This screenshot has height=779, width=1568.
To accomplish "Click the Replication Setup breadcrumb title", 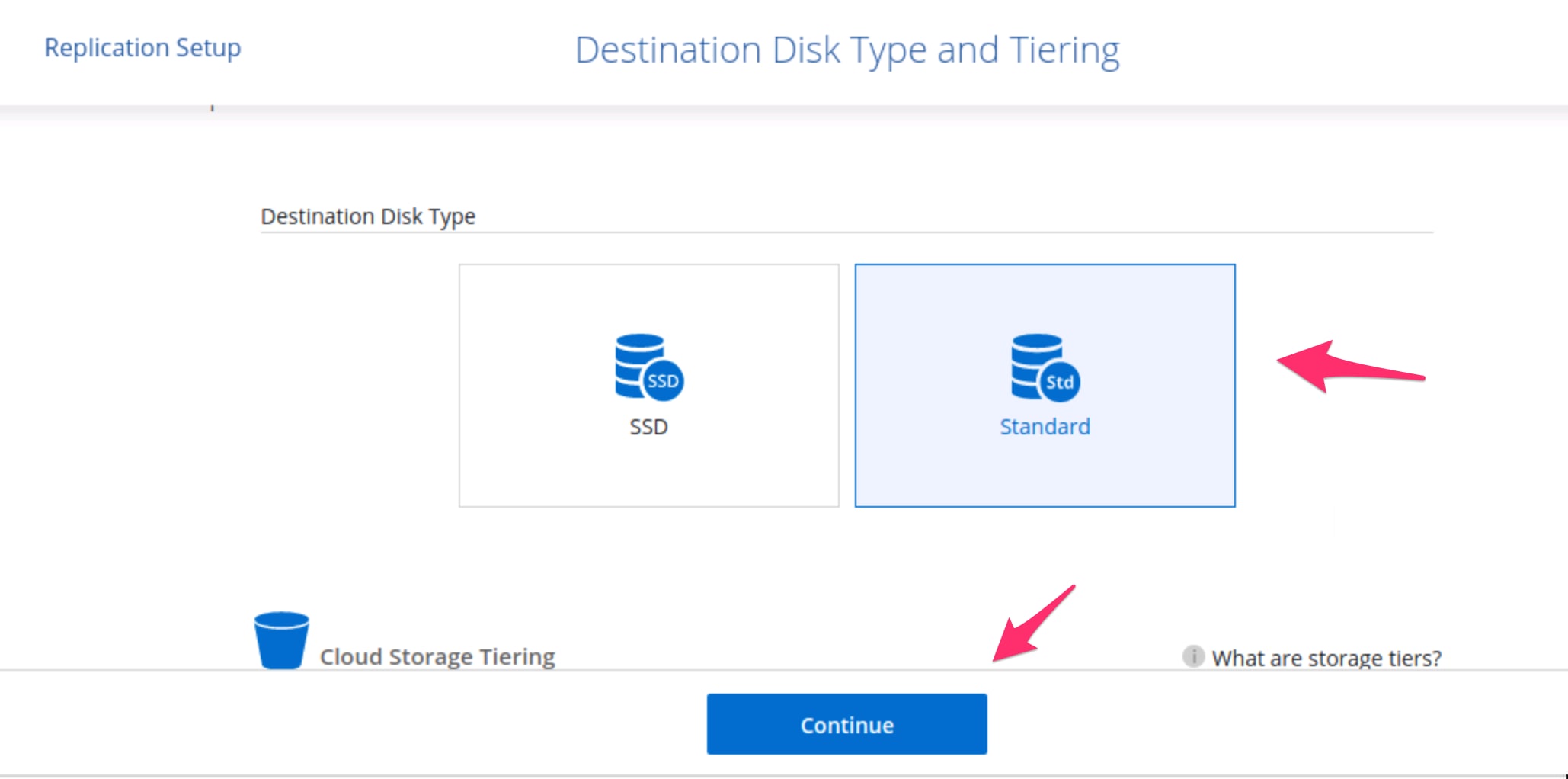I will (x=142, y=48).
